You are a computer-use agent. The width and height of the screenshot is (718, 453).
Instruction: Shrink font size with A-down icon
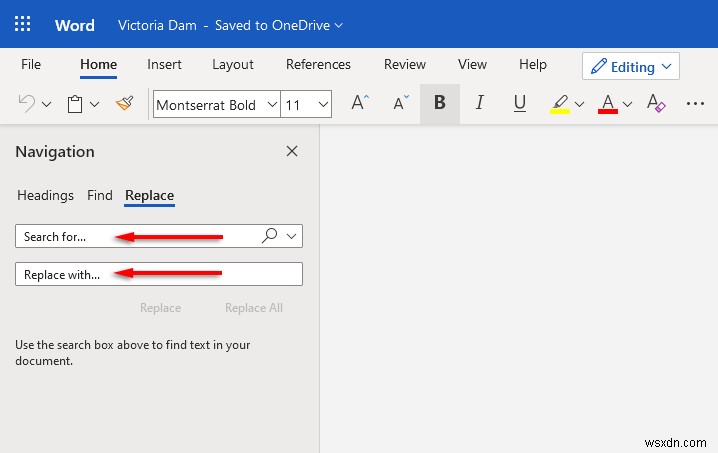point(401,103)
